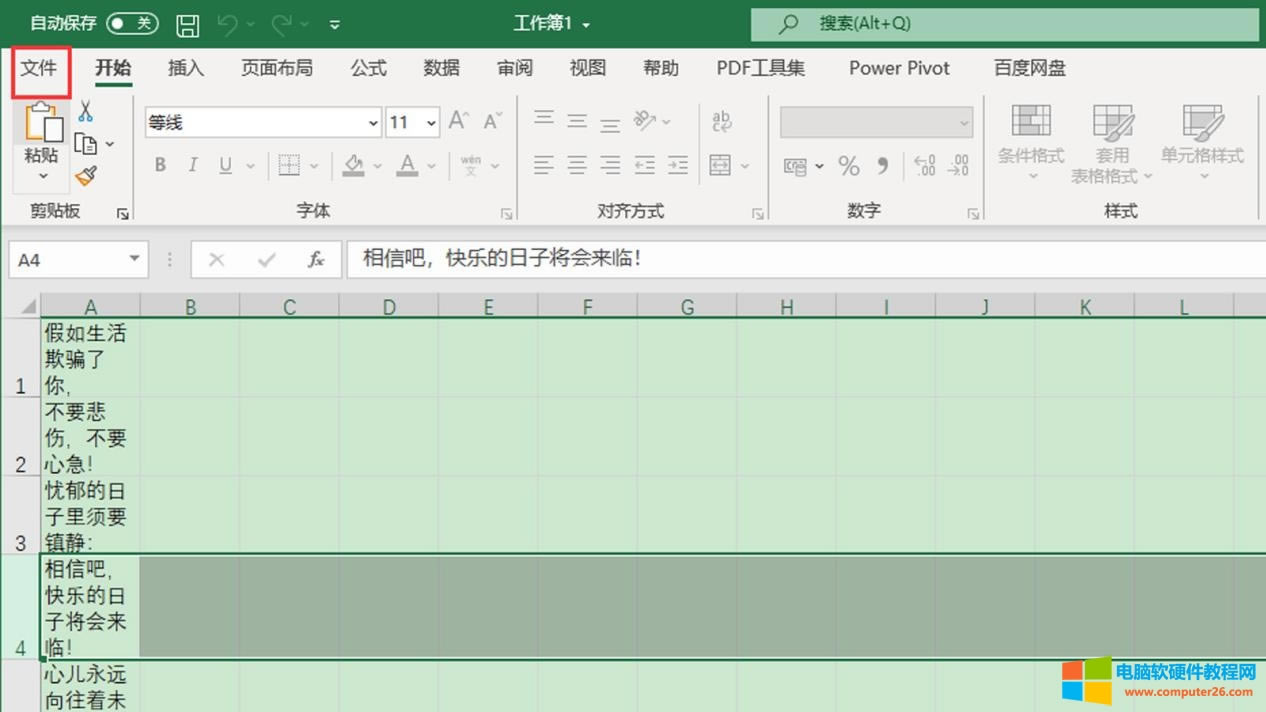Apply percentage number format
The image size is (1266, 712).
tap(849, 166)
